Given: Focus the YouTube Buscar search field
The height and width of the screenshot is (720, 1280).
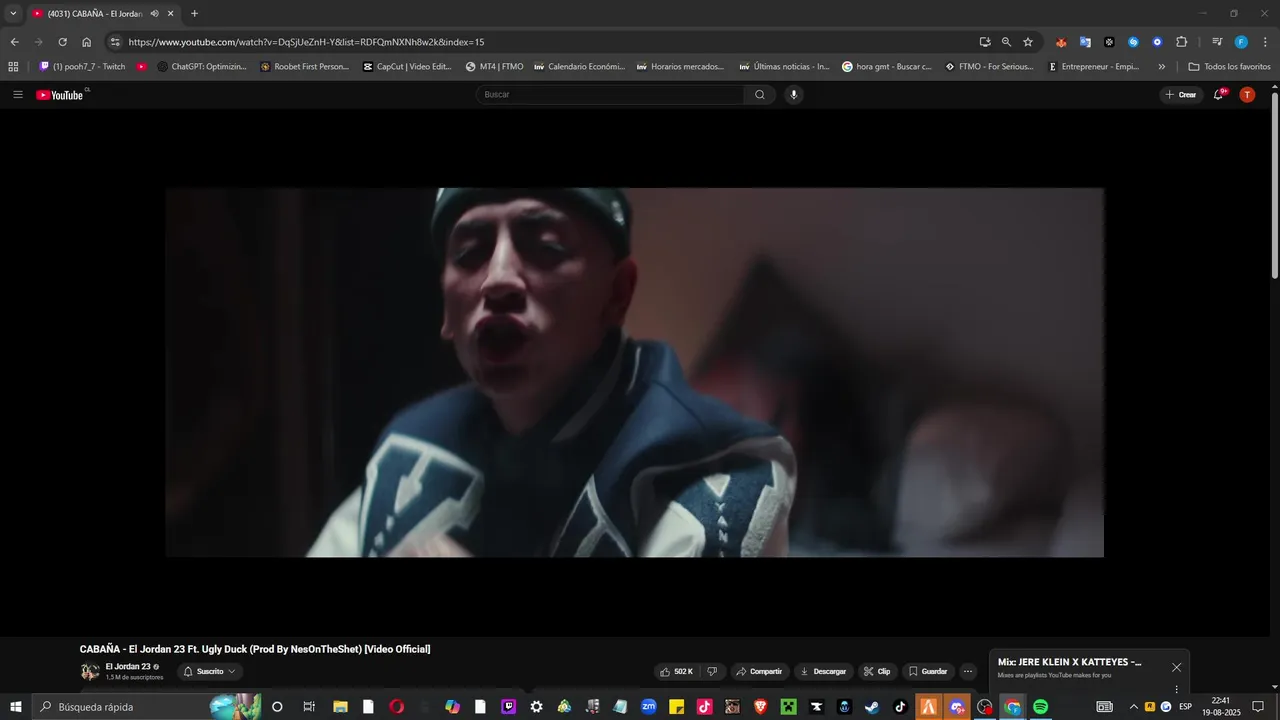Looking at the screenshot, I should point(610,95).
